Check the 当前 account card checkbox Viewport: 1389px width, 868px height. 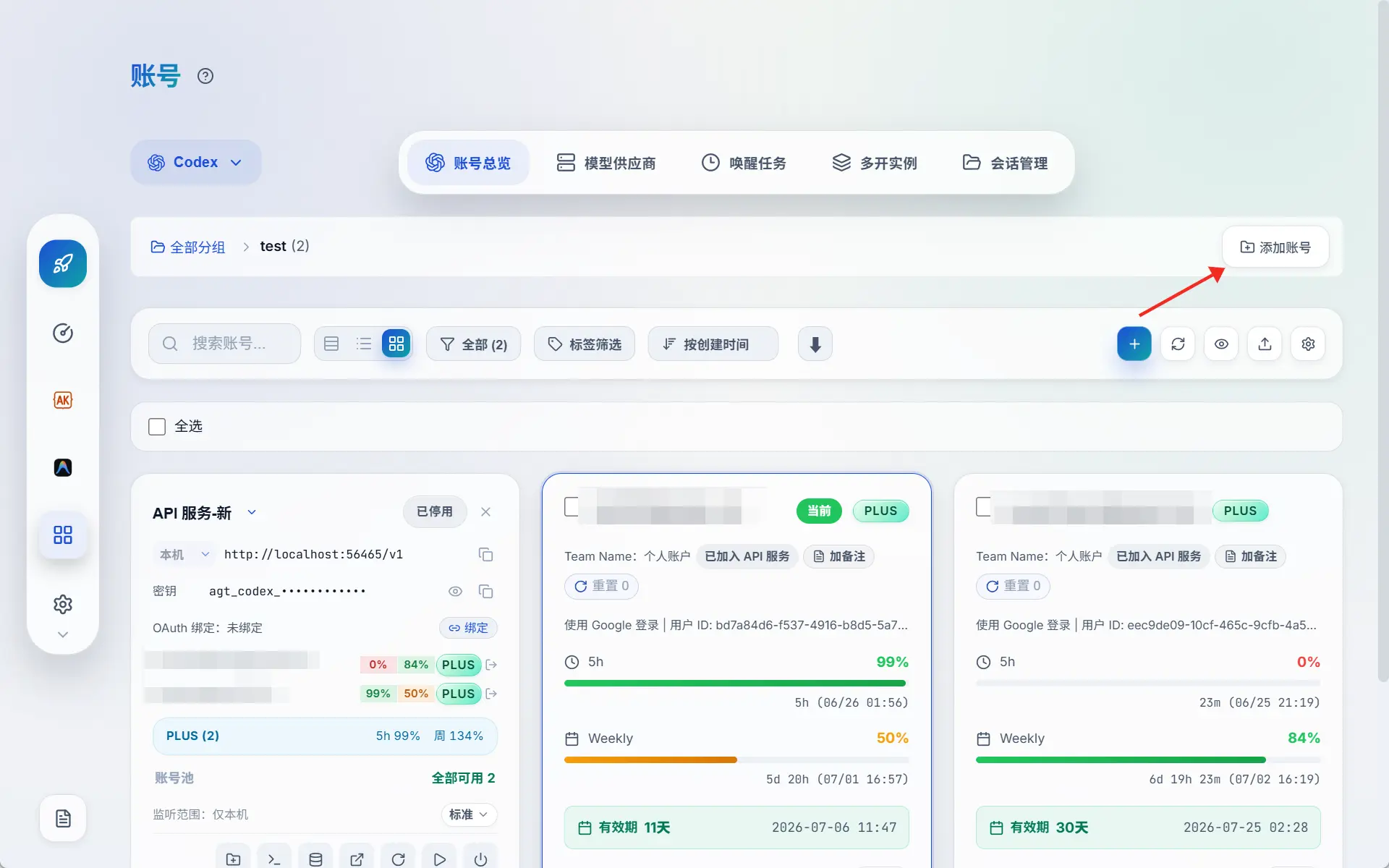572,506
